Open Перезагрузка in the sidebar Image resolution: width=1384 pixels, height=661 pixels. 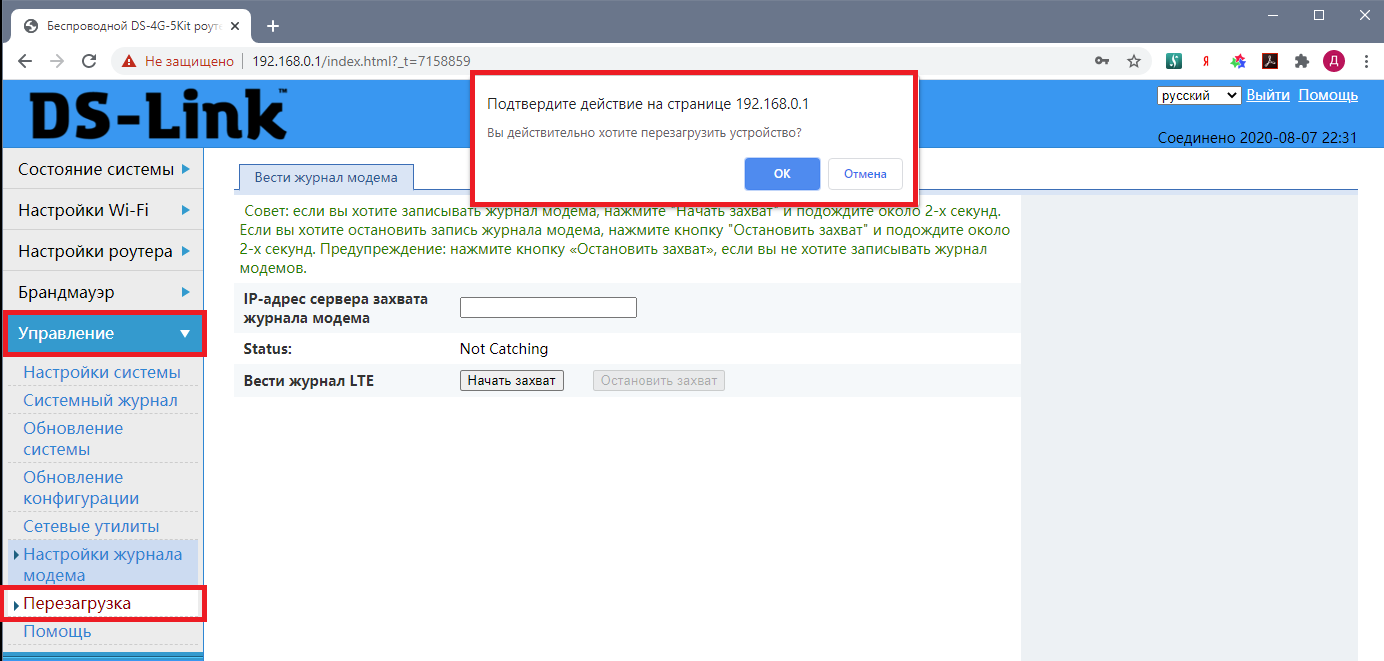tap(77, 604)
